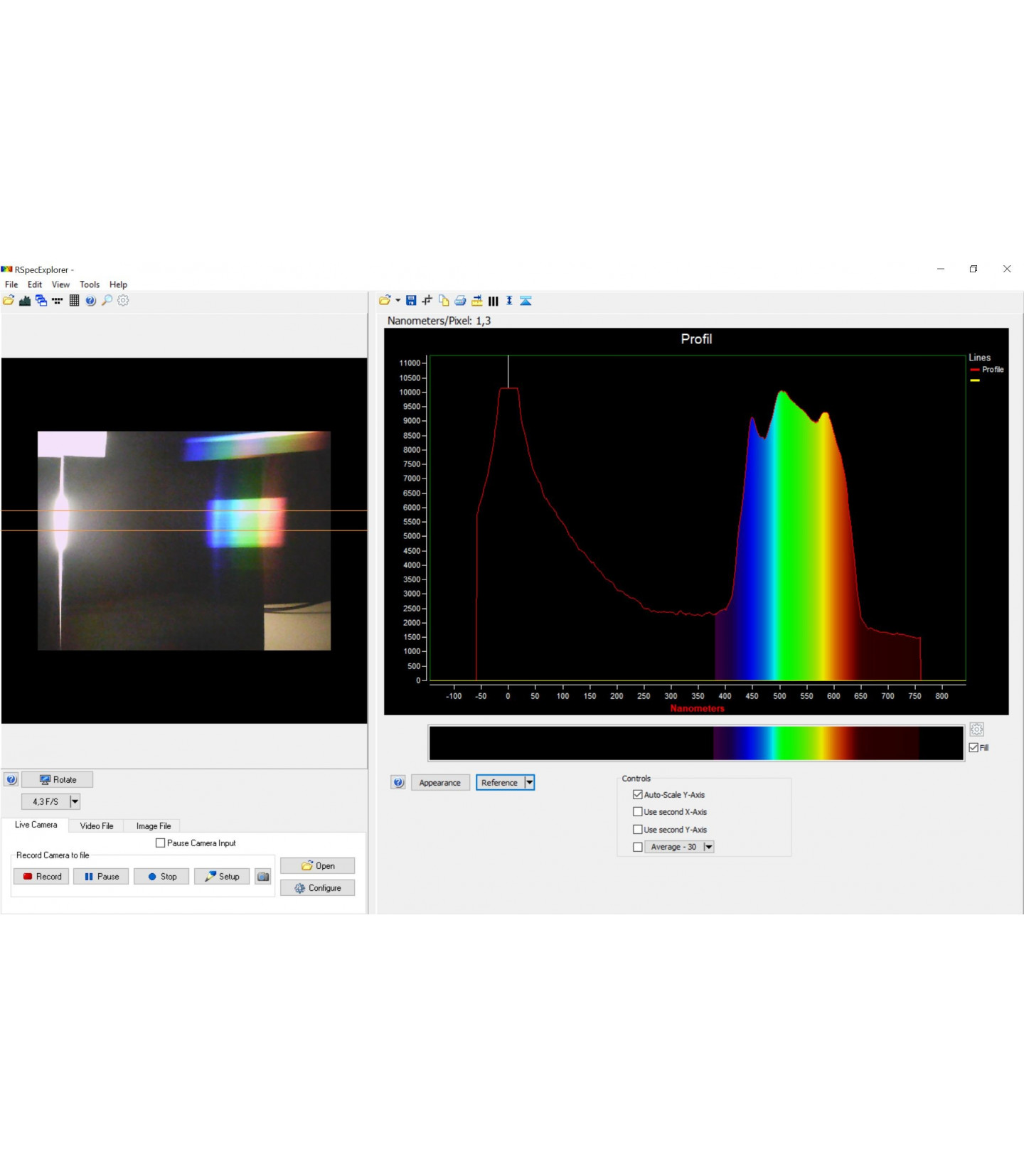
Task: Click the black dotted pattern icon in left toolbar
Action: point(58,301)
